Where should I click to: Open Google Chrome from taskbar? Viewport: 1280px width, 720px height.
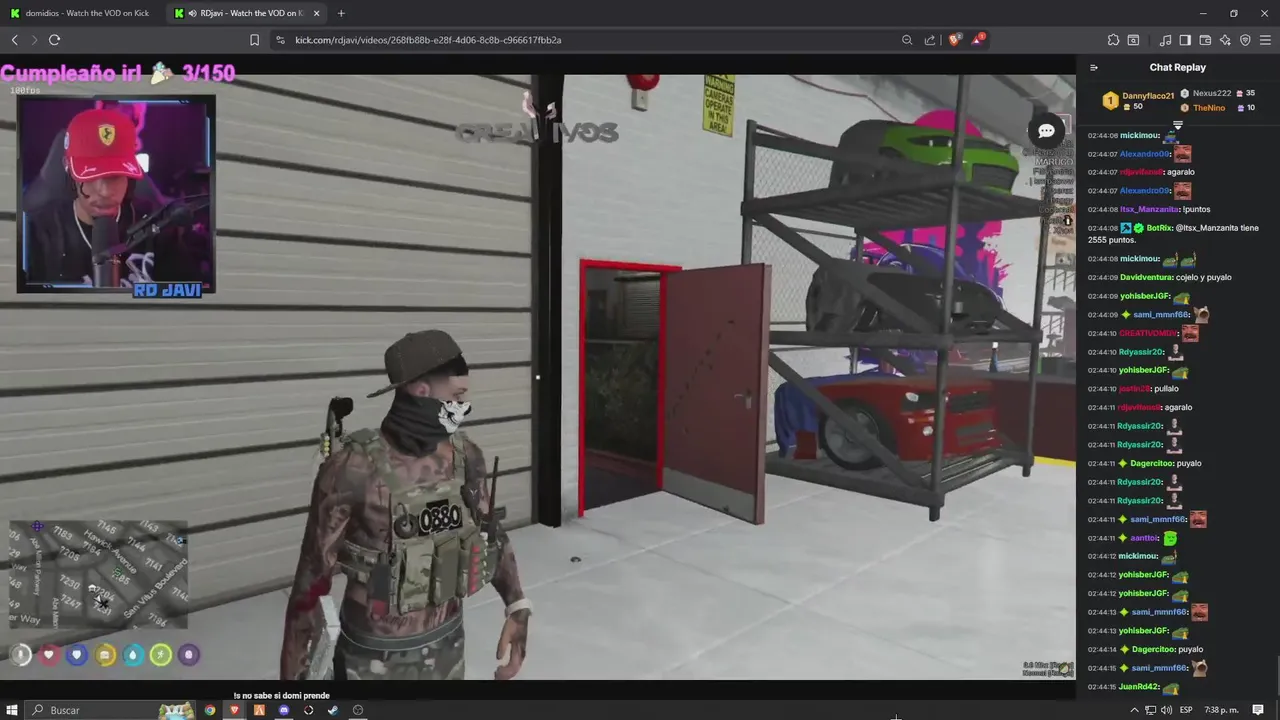210,710
